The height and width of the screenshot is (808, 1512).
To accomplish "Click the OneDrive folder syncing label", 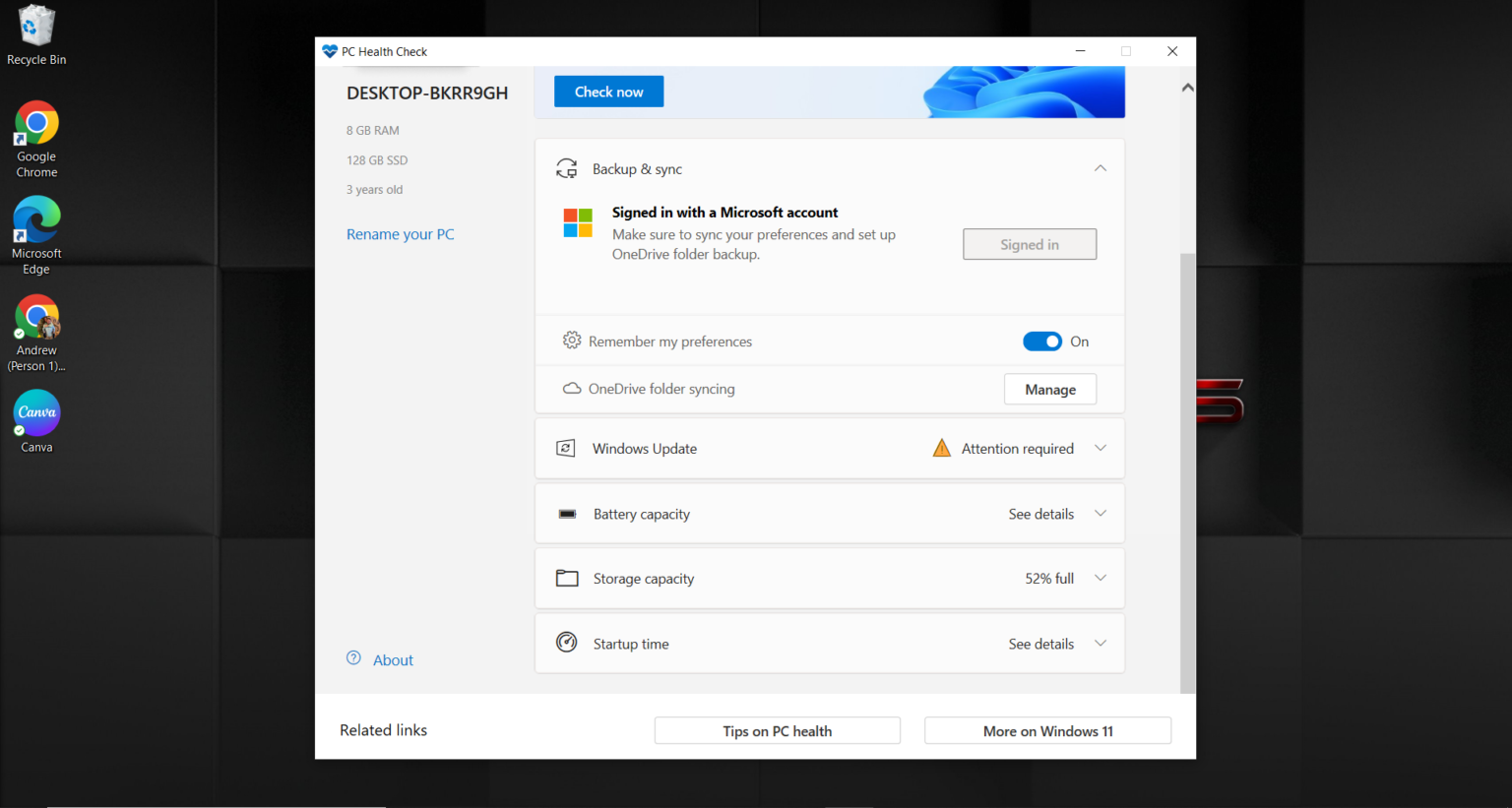I will pyautogui.click(x=661, y=389).
